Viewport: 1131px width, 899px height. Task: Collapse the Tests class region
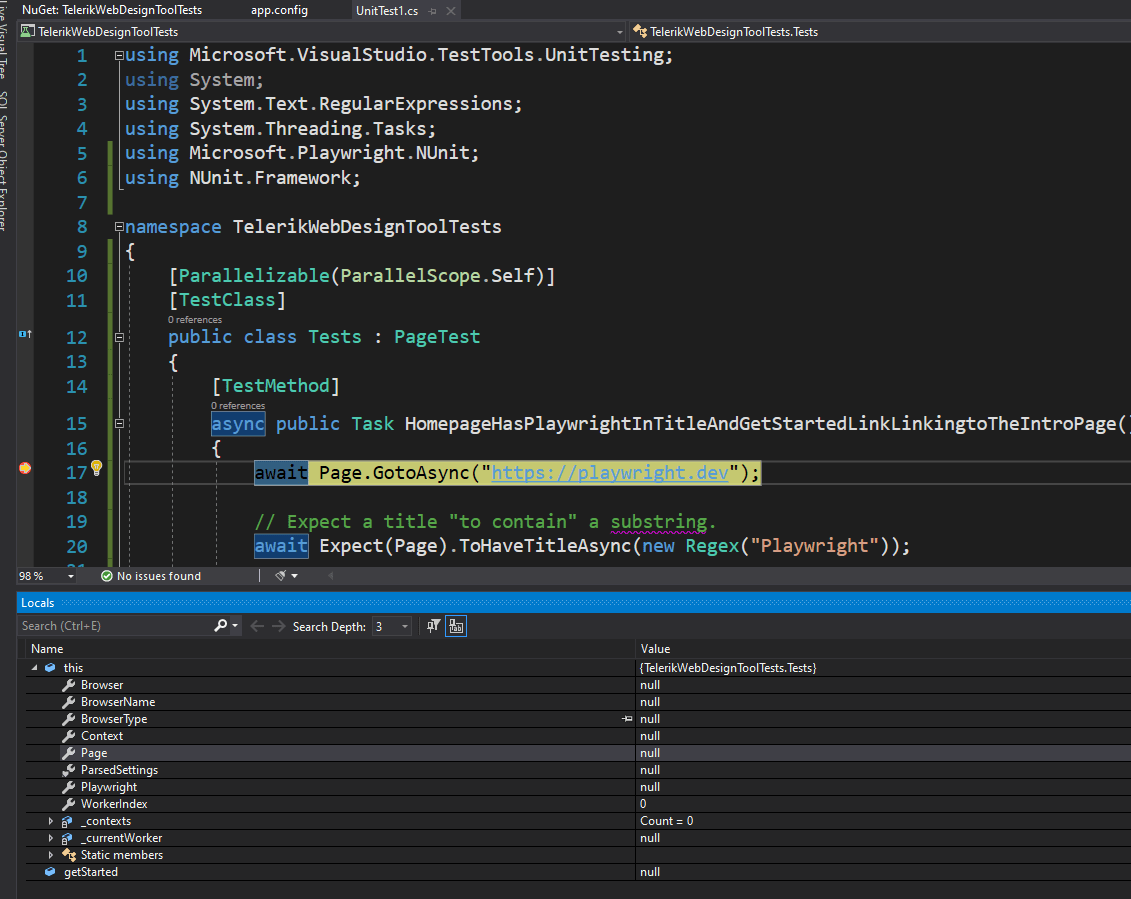click(119, 337)
